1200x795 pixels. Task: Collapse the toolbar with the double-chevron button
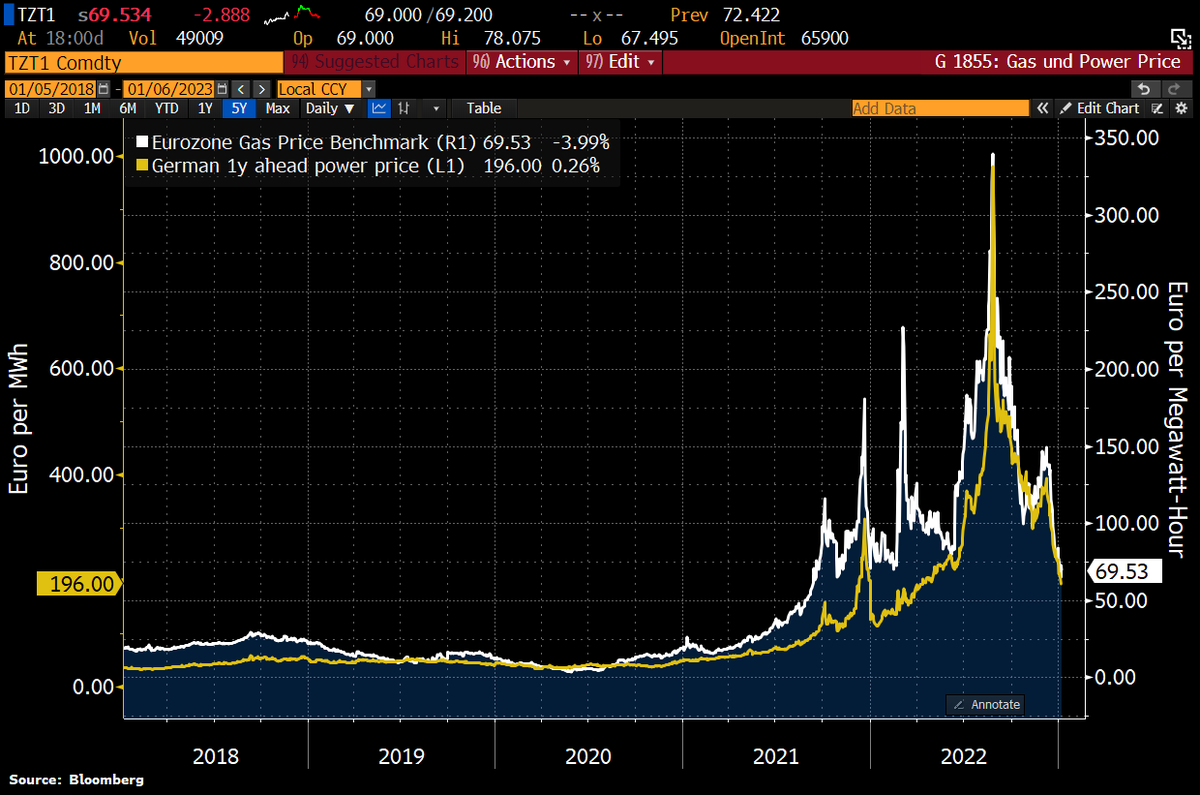(1043, 108)
